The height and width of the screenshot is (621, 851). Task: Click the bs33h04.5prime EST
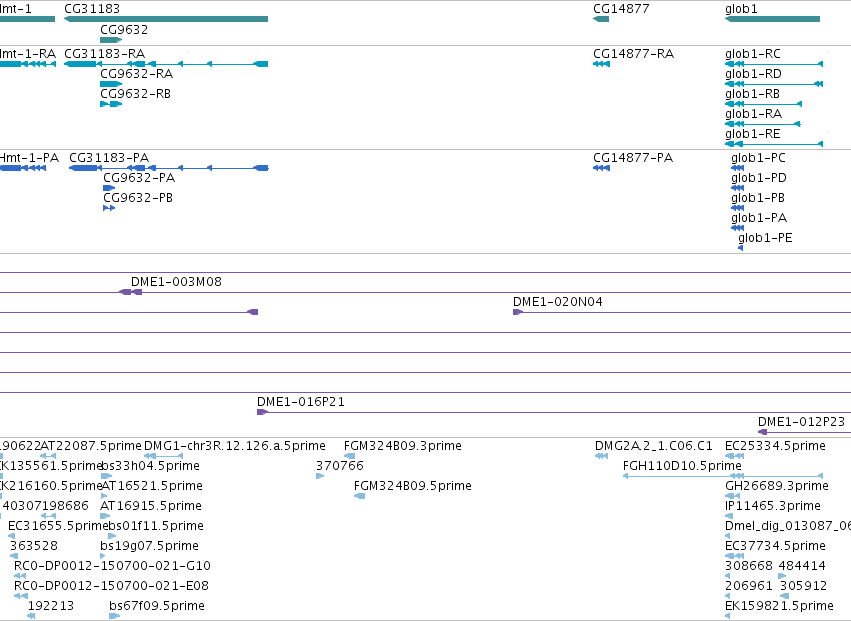[x=106, y=476]
